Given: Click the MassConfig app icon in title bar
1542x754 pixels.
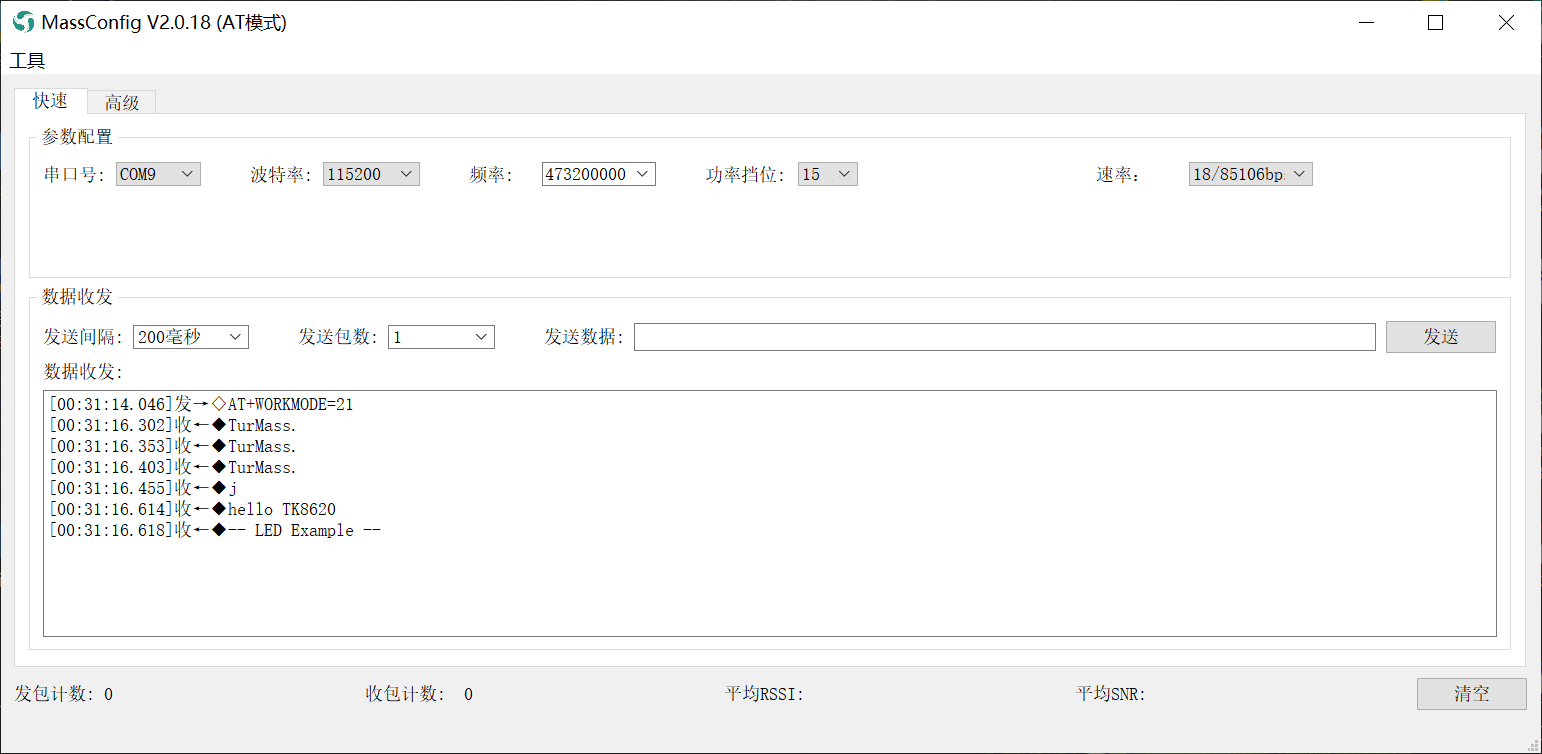Looking at the screenshot, I should [23, 22].
